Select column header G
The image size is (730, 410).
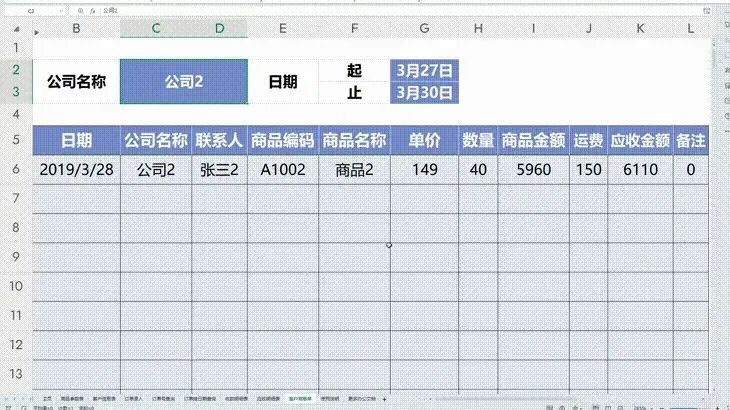coord(425,30)
